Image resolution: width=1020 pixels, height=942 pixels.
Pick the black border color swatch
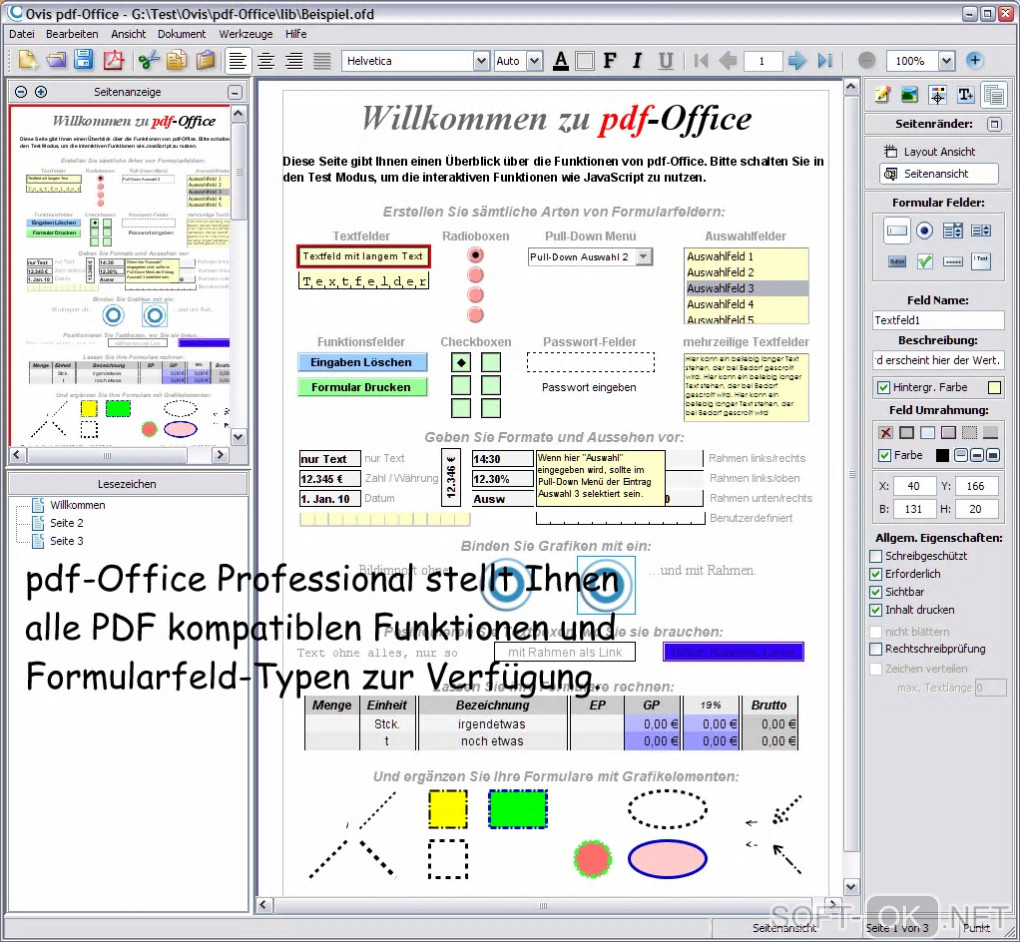pos(942,455)
